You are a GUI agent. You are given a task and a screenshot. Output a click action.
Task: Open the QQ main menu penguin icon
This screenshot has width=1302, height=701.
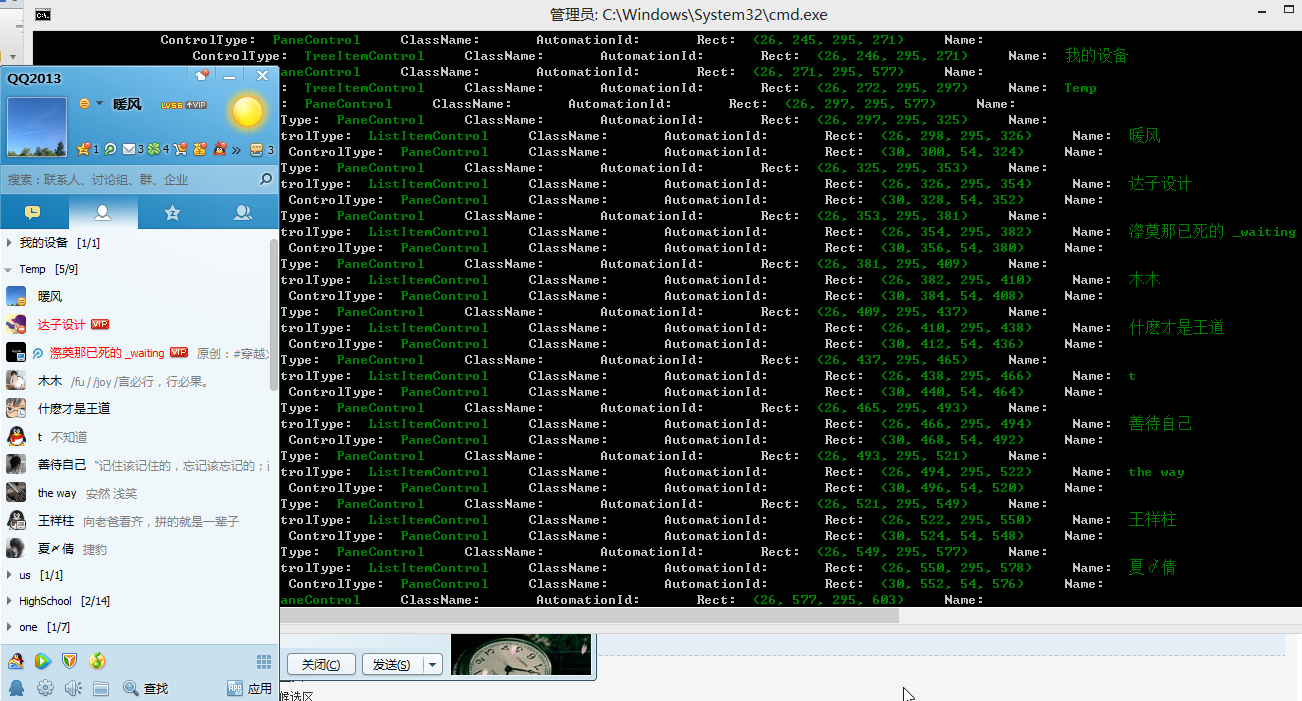(x=16, y=688)
